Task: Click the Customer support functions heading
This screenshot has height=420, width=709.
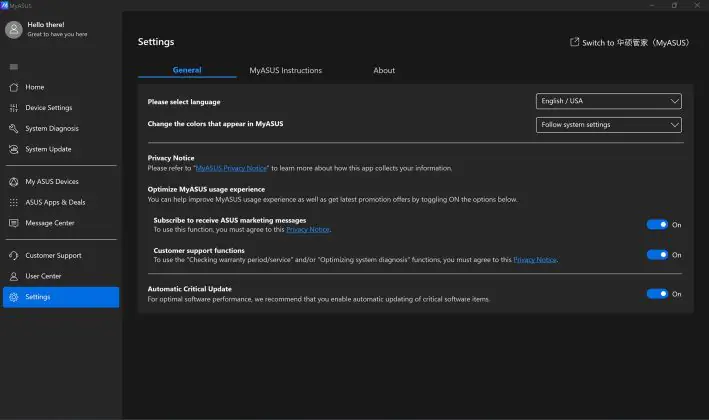Action: pos(199,250)
